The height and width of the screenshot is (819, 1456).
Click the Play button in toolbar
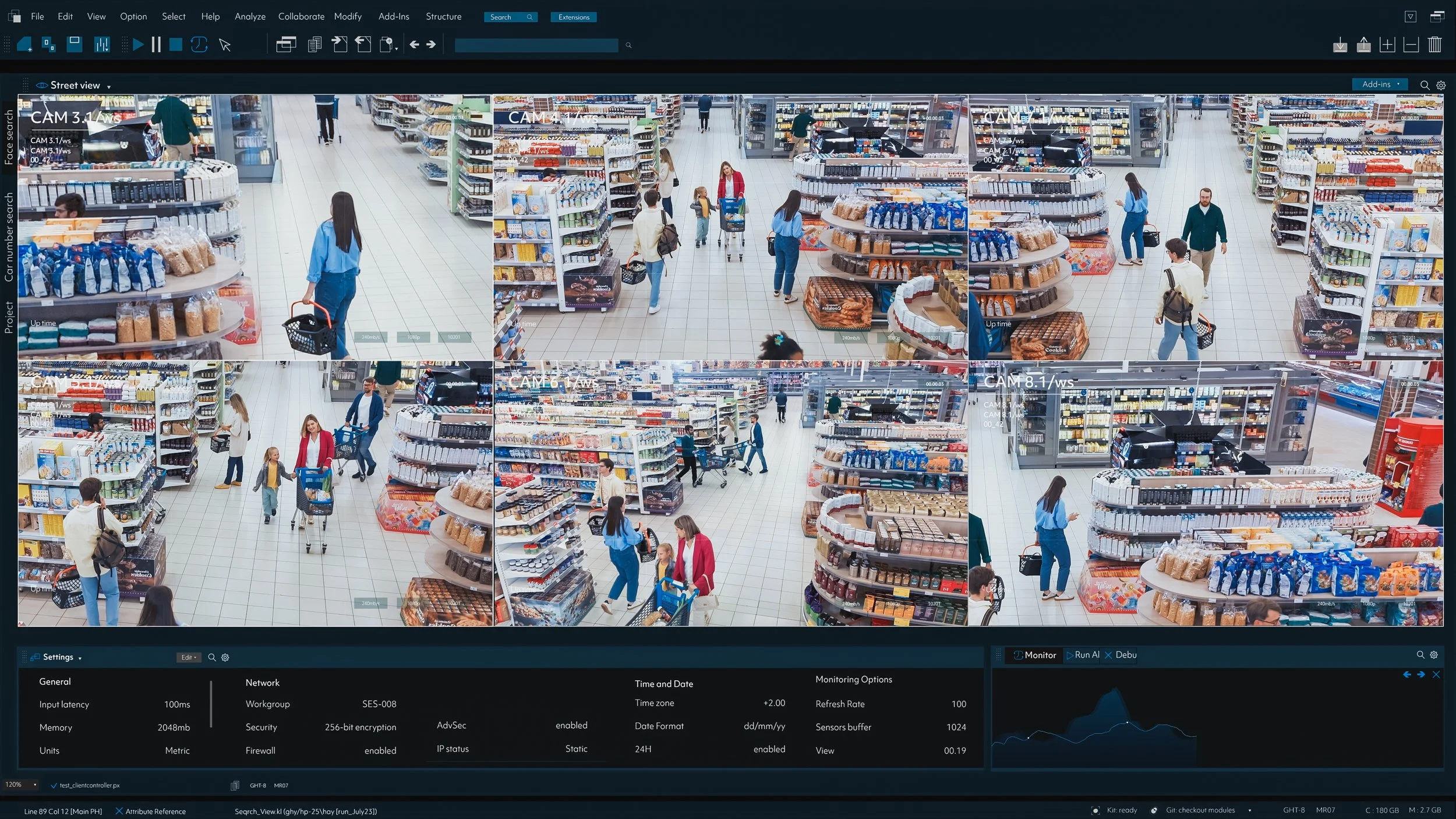click(138, 45)
